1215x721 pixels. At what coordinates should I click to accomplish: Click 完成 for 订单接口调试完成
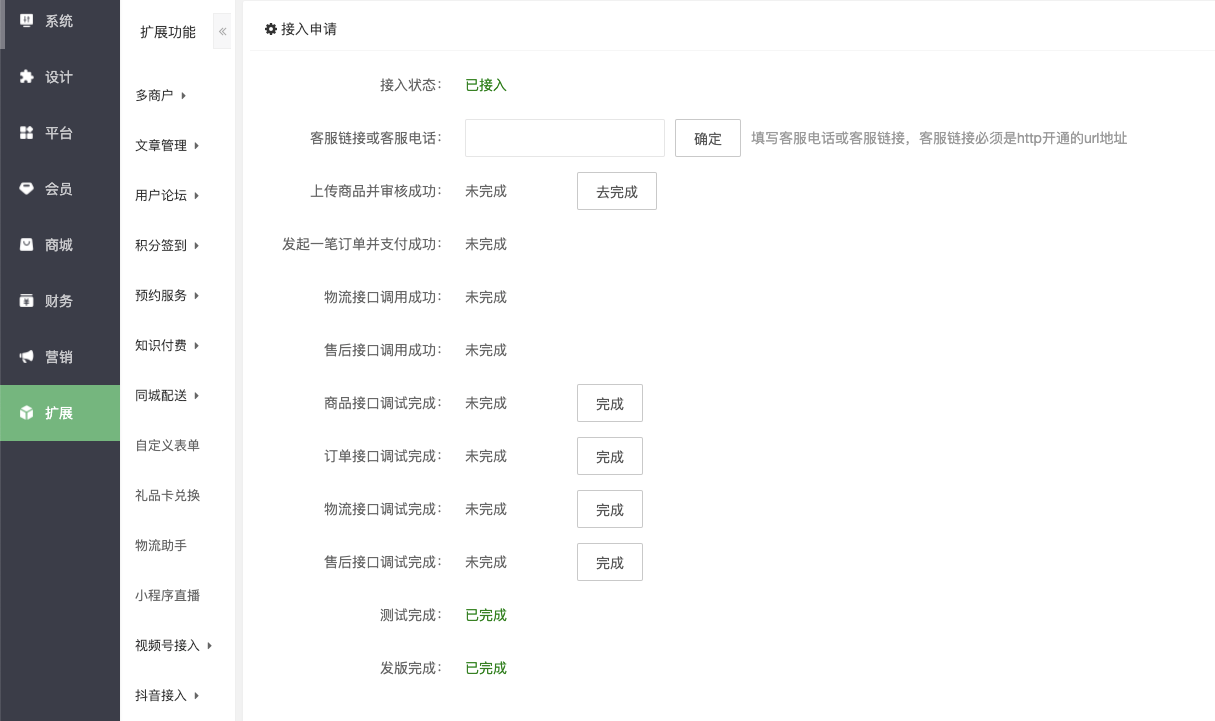pos(610,456)
